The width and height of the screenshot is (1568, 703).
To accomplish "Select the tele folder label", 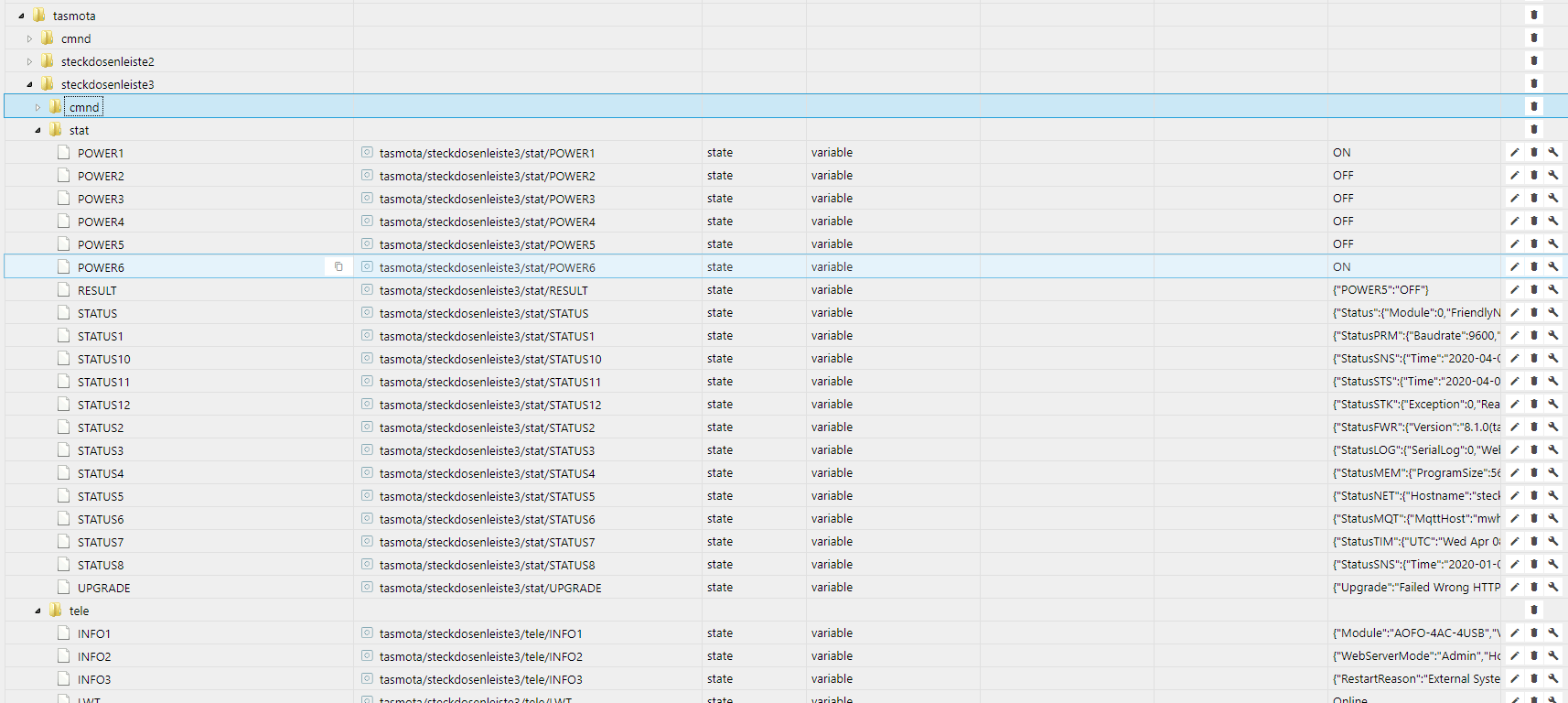I will coord(80,611).
